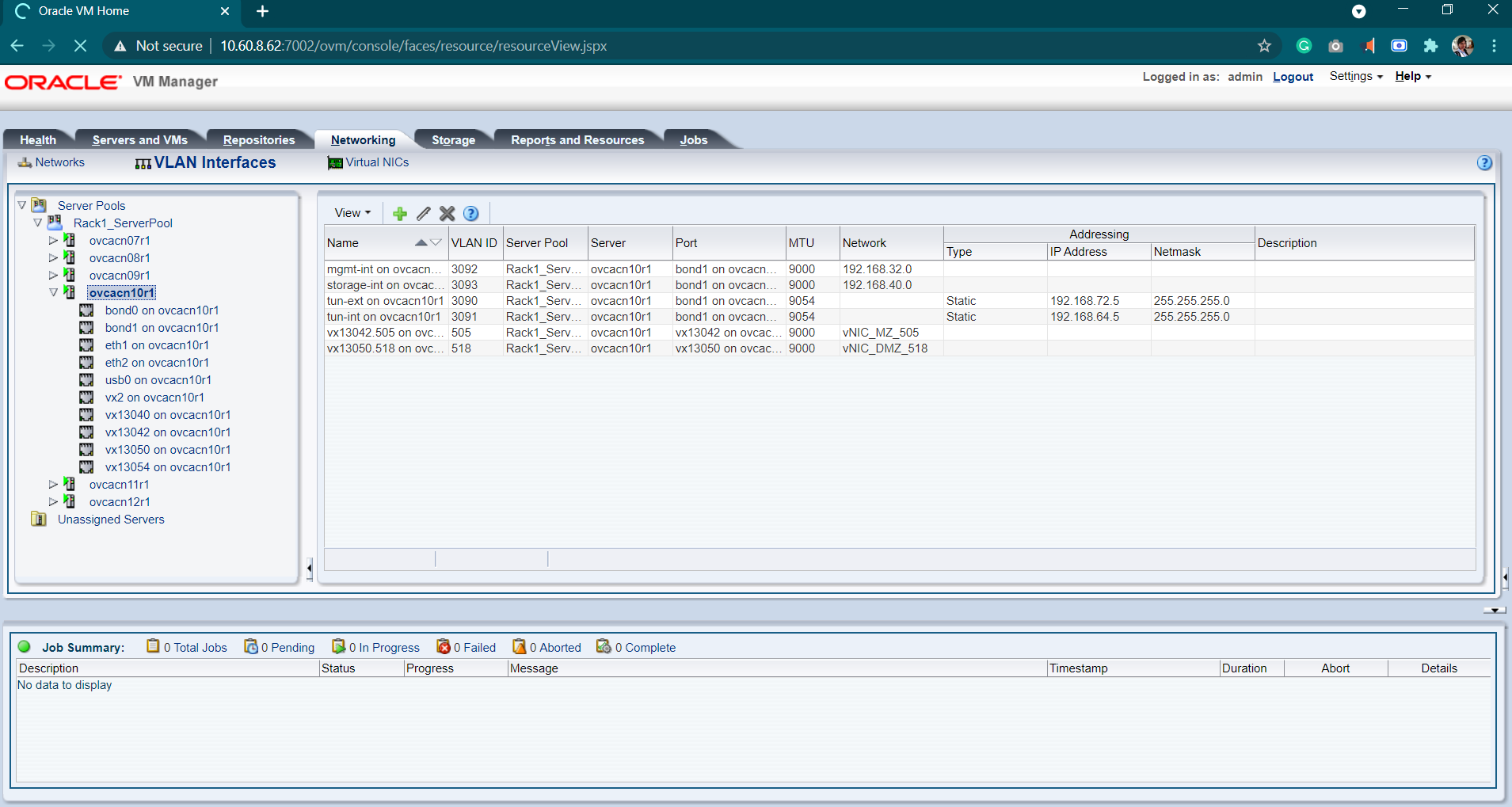The height and width of the screenshot is (807, 1512).
Task: Click the eth1 on ovcacn10r1 port icon
Action: pyautogui.click(x=86, y=344)
